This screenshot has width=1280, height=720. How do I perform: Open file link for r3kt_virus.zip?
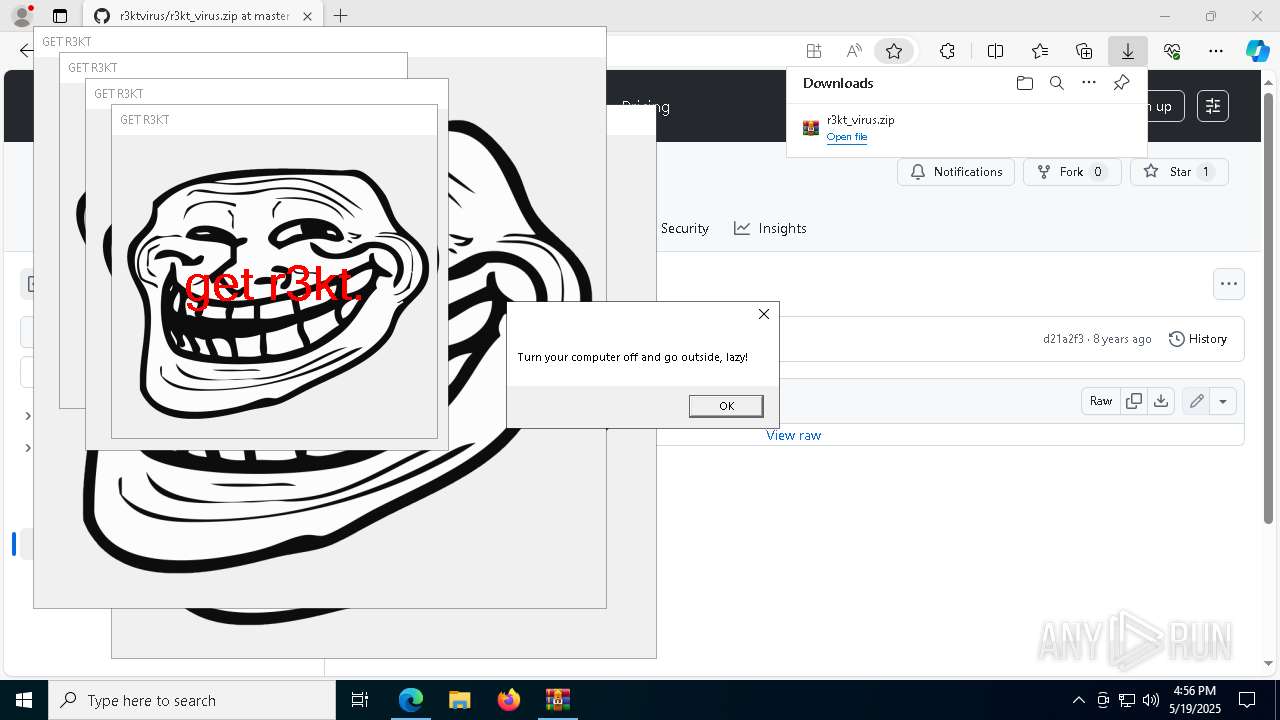(x=847, y=137)
